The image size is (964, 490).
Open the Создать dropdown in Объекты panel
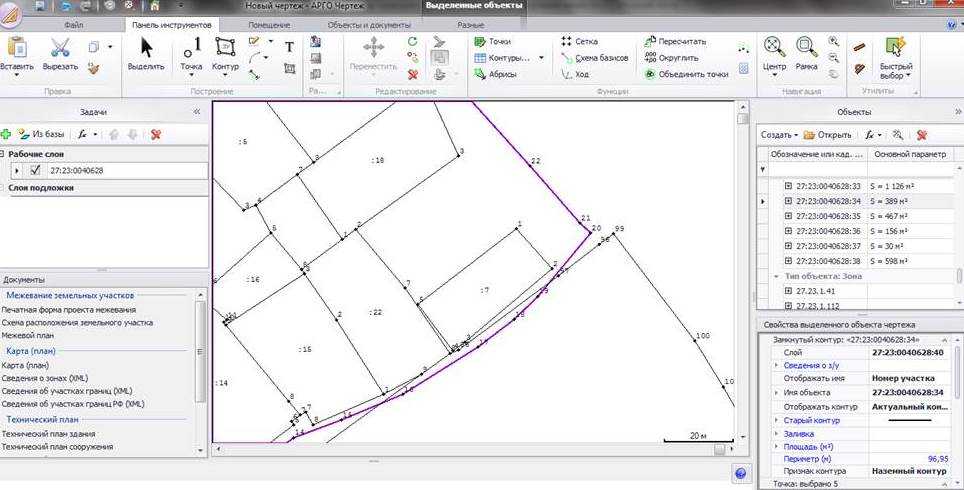tap(779, 134)
